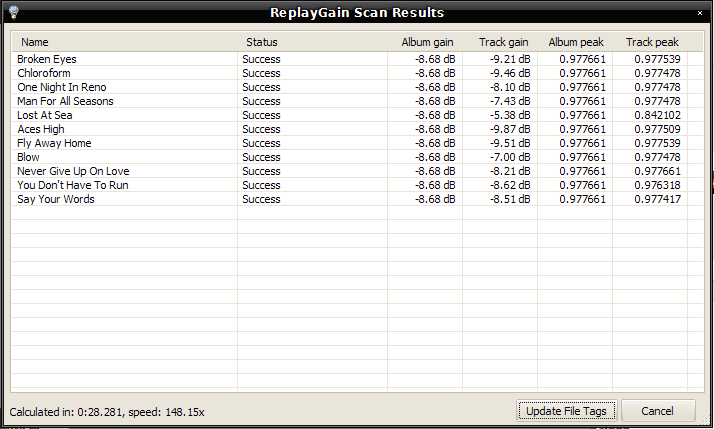The image size is (714, 429).
Task: Click the 0.976318 track peak value
Action: pos(658,185)
